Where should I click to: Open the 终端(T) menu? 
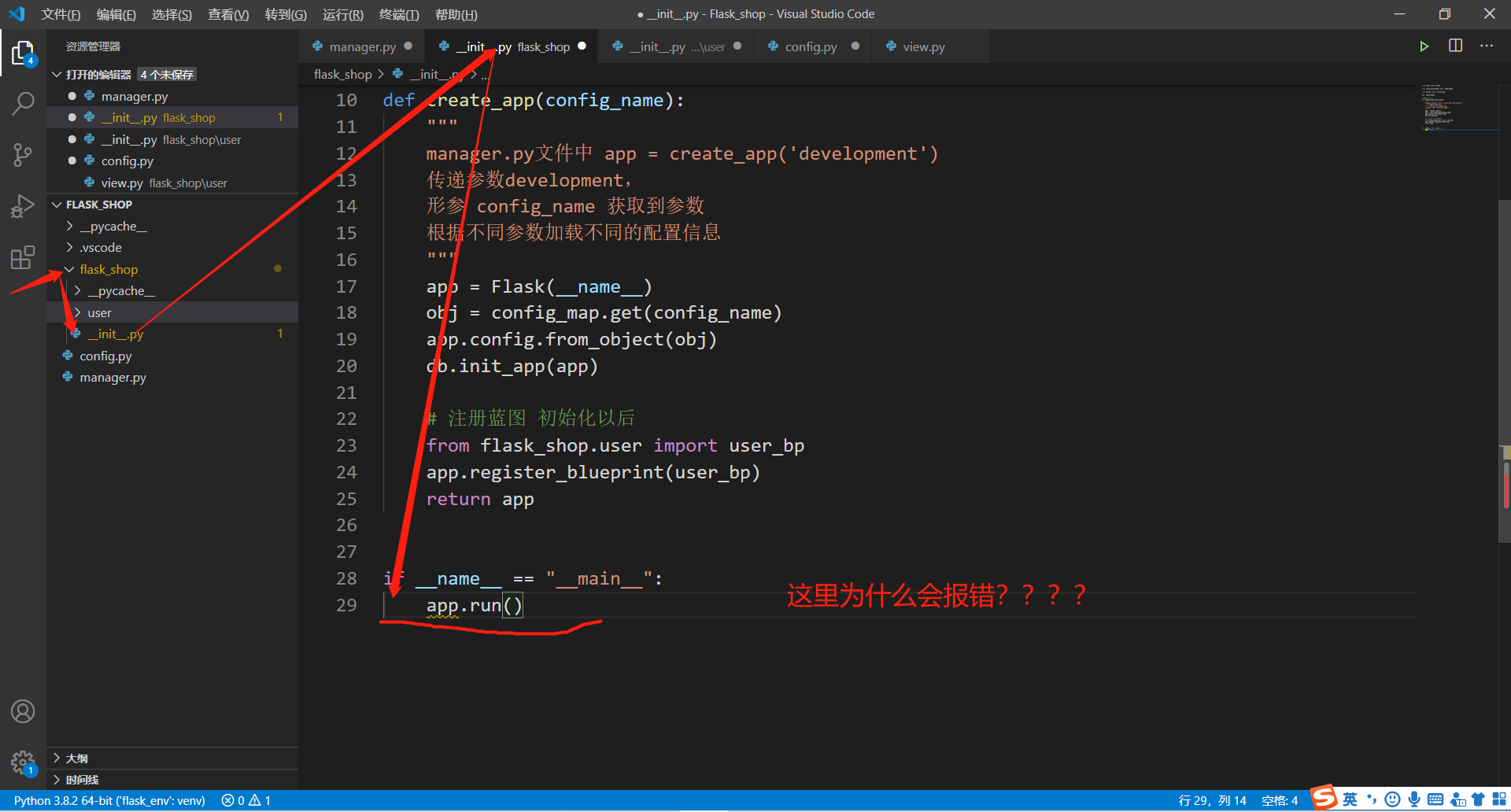coord(399,14)
